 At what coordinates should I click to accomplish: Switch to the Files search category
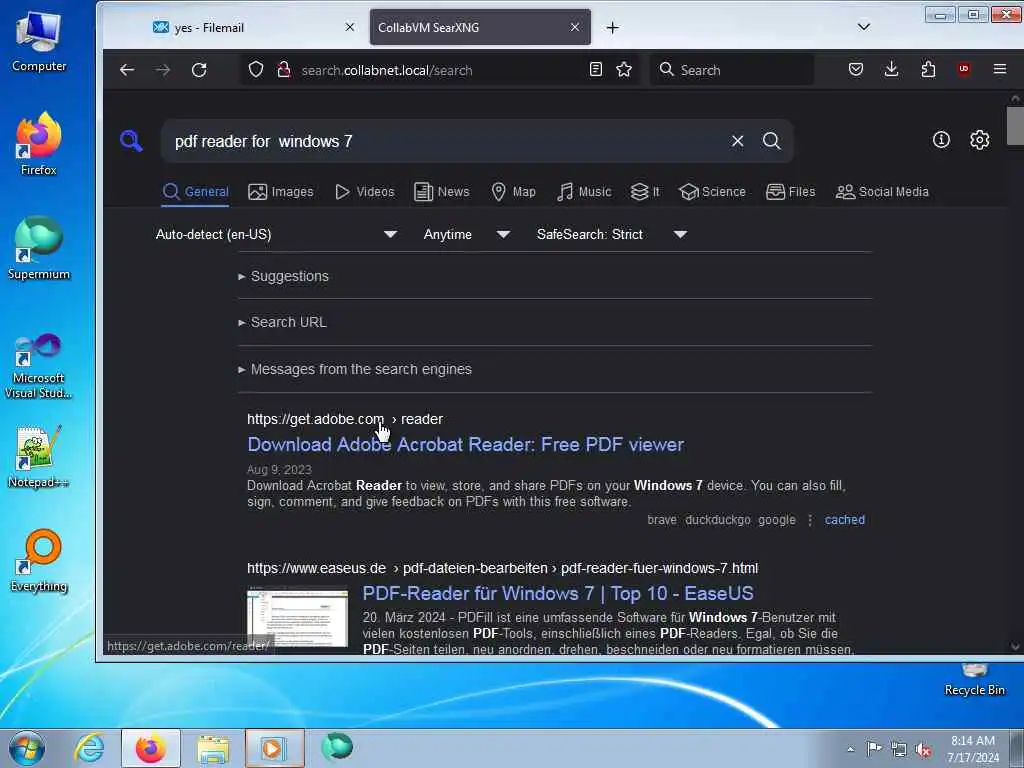tap(790, 191)
